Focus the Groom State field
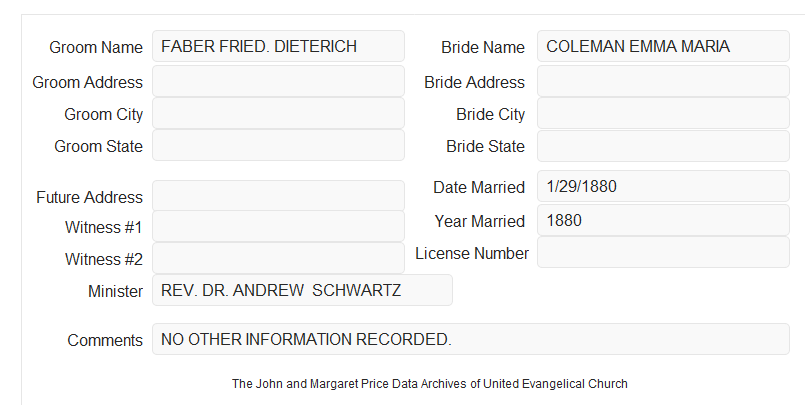 [278, 145]
